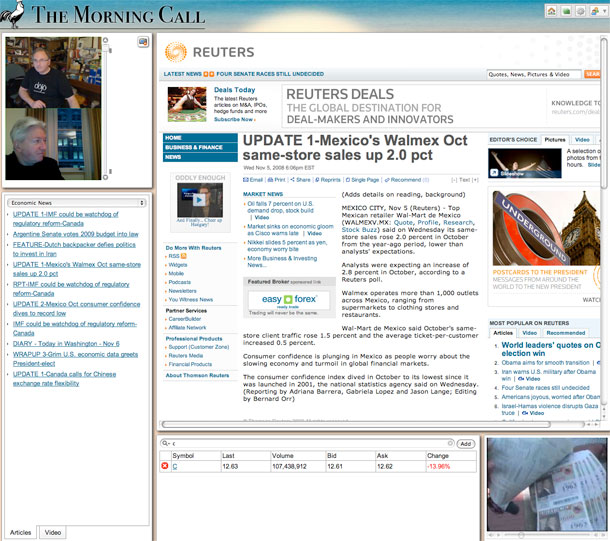Remove symbol C with red X icon
The image size is (610, 541).
point(165,466)
